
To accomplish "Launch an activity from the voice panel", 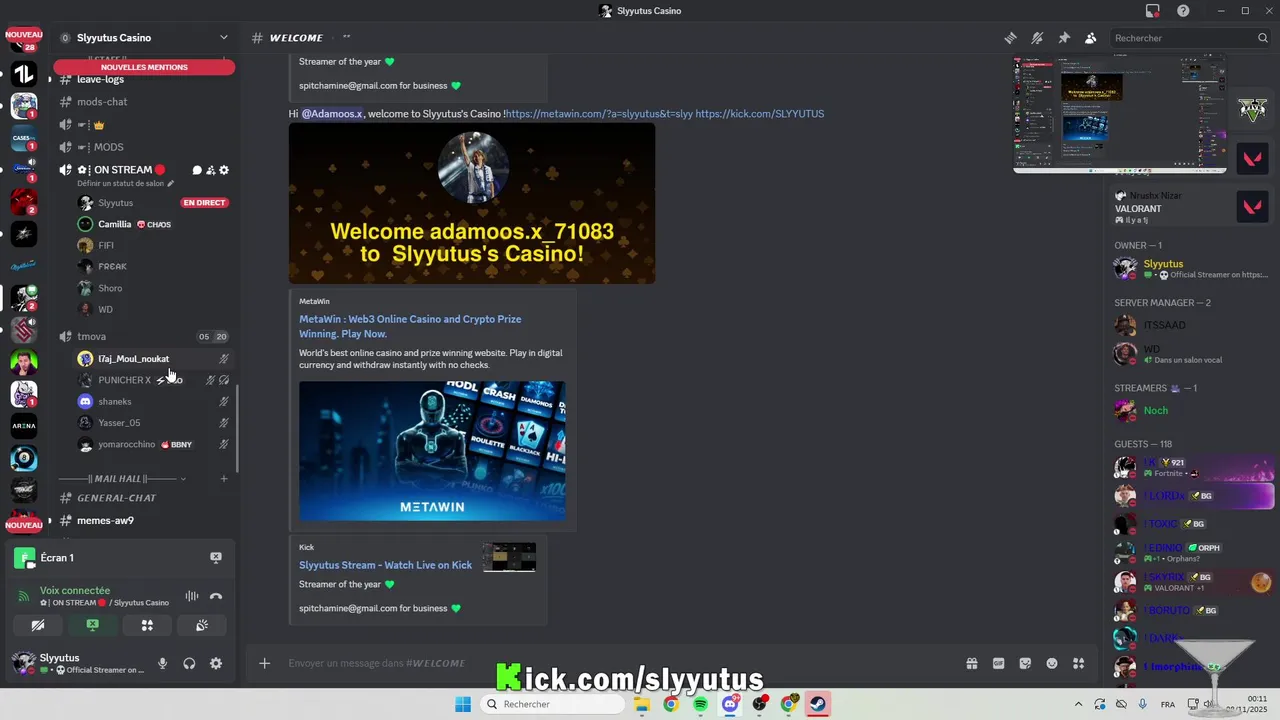I will point(147,625).
